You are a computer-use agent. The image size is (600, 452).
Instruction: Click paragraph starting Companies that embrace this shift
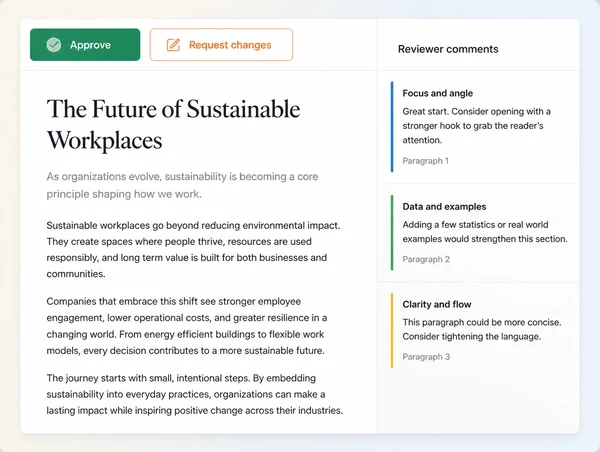[187, 326]
